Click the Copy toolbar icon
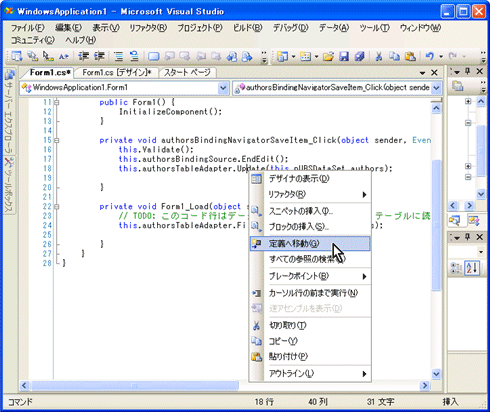Image resolution: width=490 pixels, height=412 pixels. pyautogui.click(x=394, y=56)
